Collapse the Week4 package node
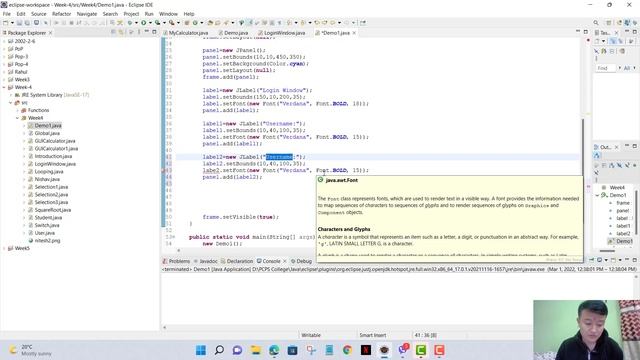This screenshot has height=360, width=640. (18, 118)
